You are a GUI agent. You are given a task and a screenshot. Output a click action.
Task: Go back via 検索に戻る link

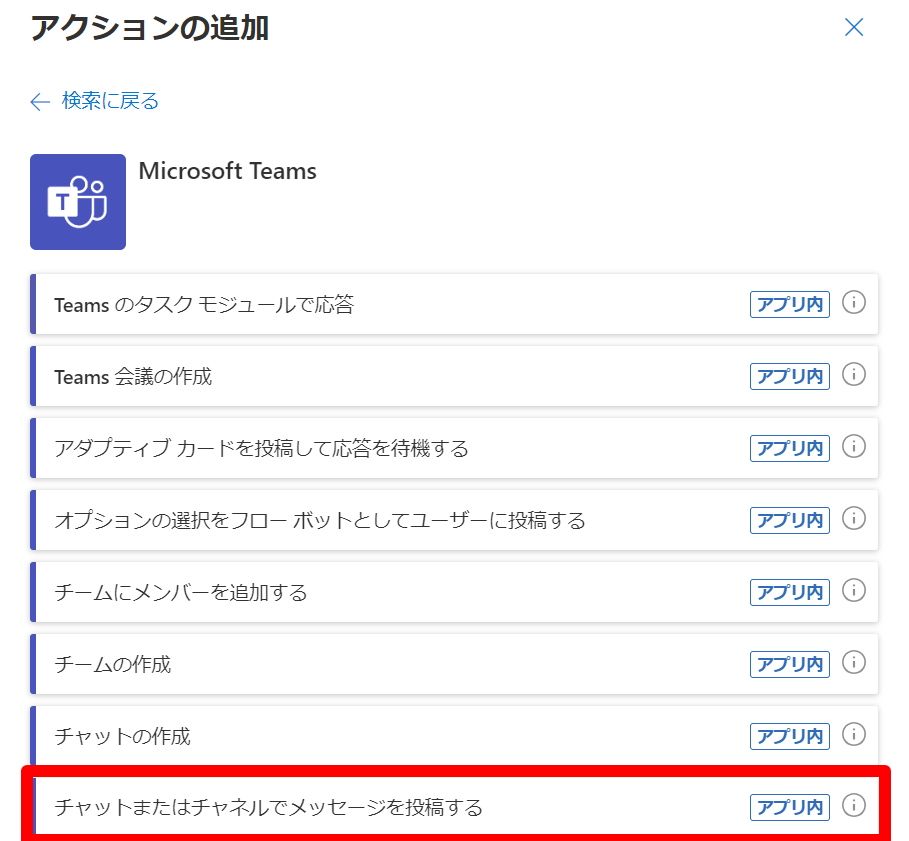[x=95, y=101]
